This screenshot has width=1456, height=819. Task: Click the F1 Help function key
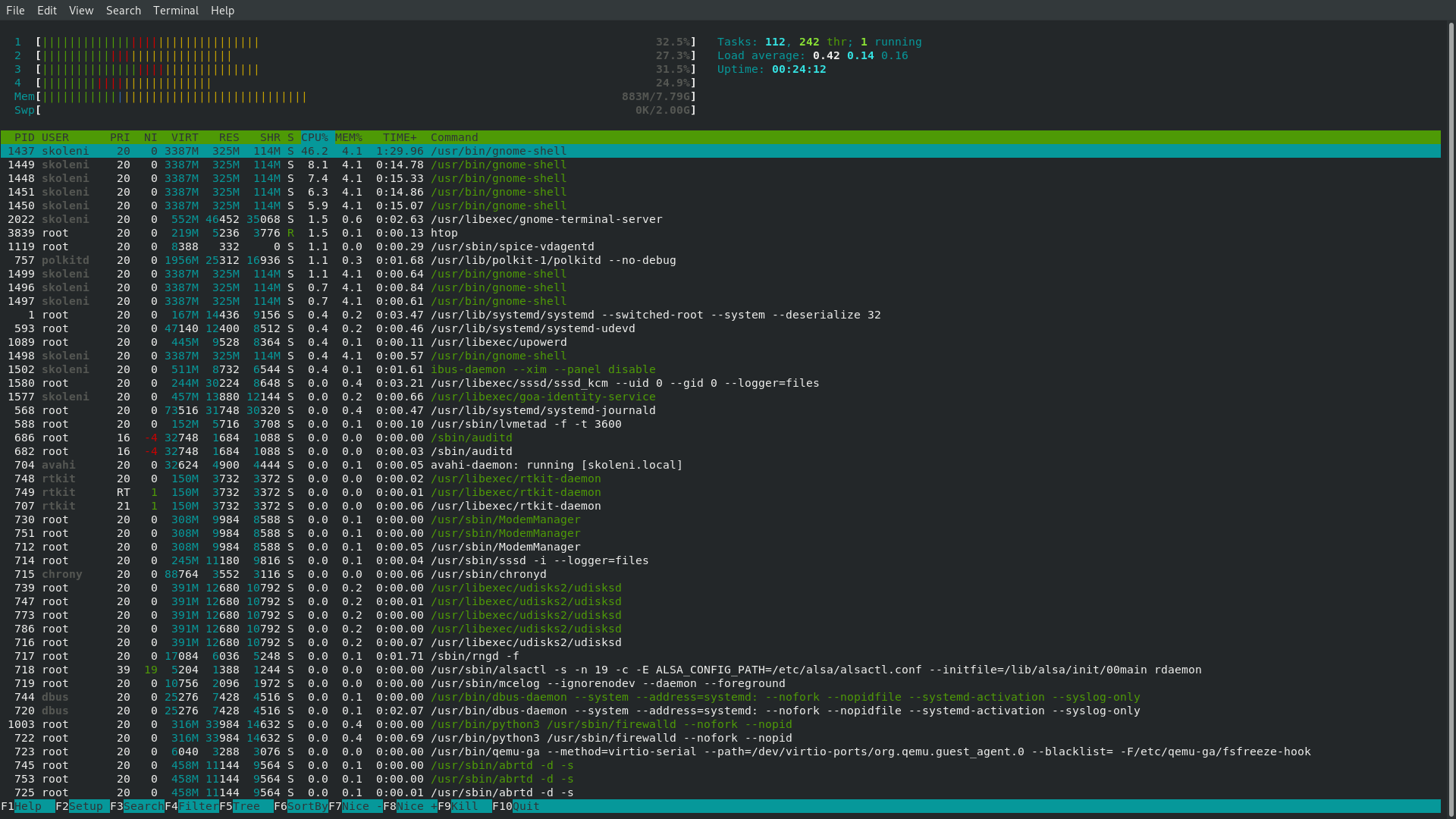point(28,806)
